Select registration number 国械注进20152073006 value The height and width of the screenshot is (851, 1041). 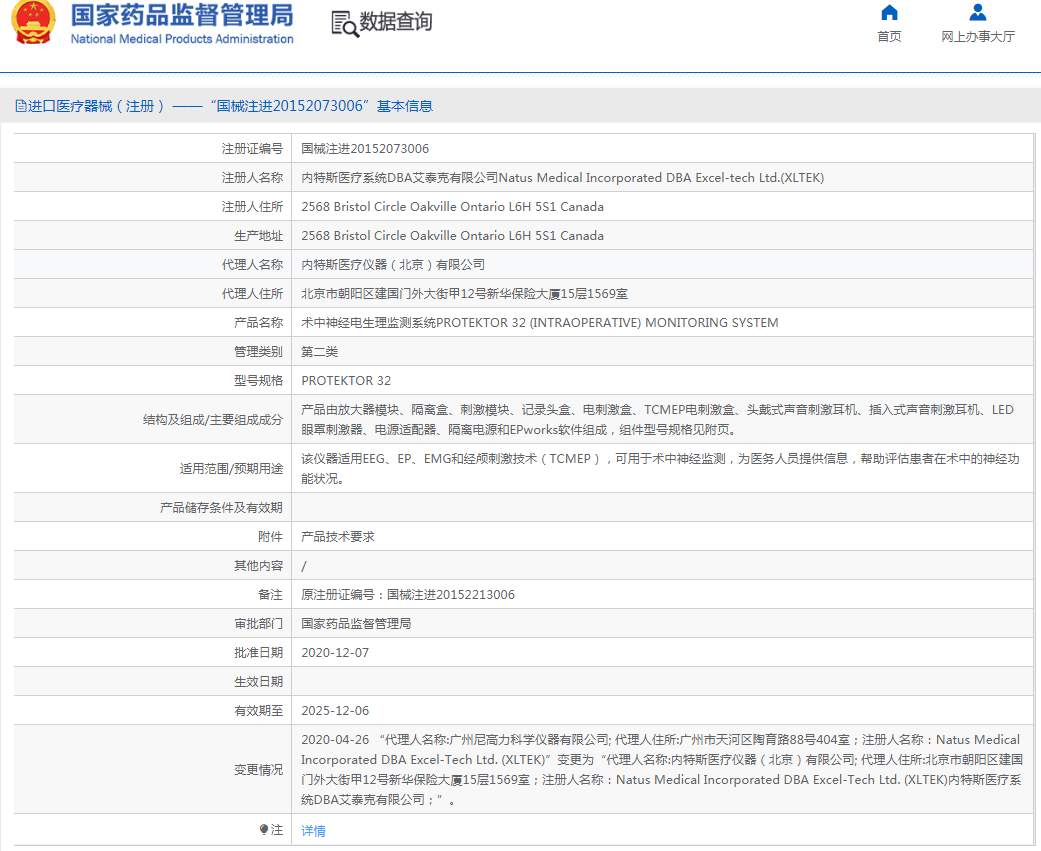point(365,149)
